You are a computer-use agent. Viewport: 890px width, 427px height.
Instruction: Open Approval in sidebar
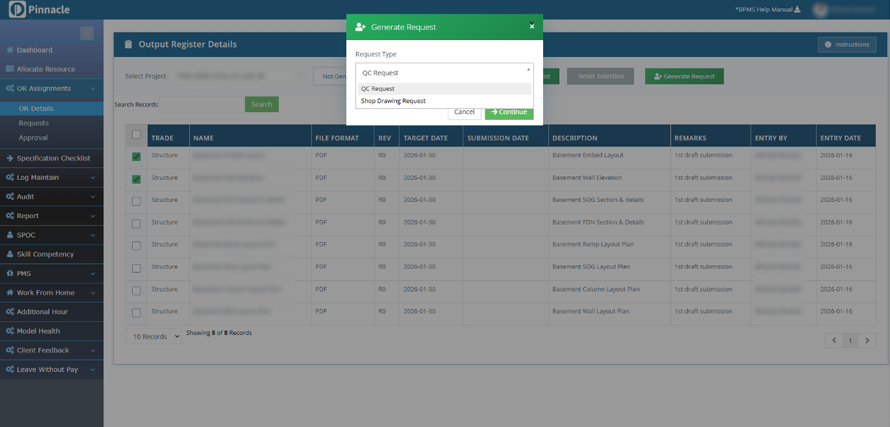pos(33,138)
